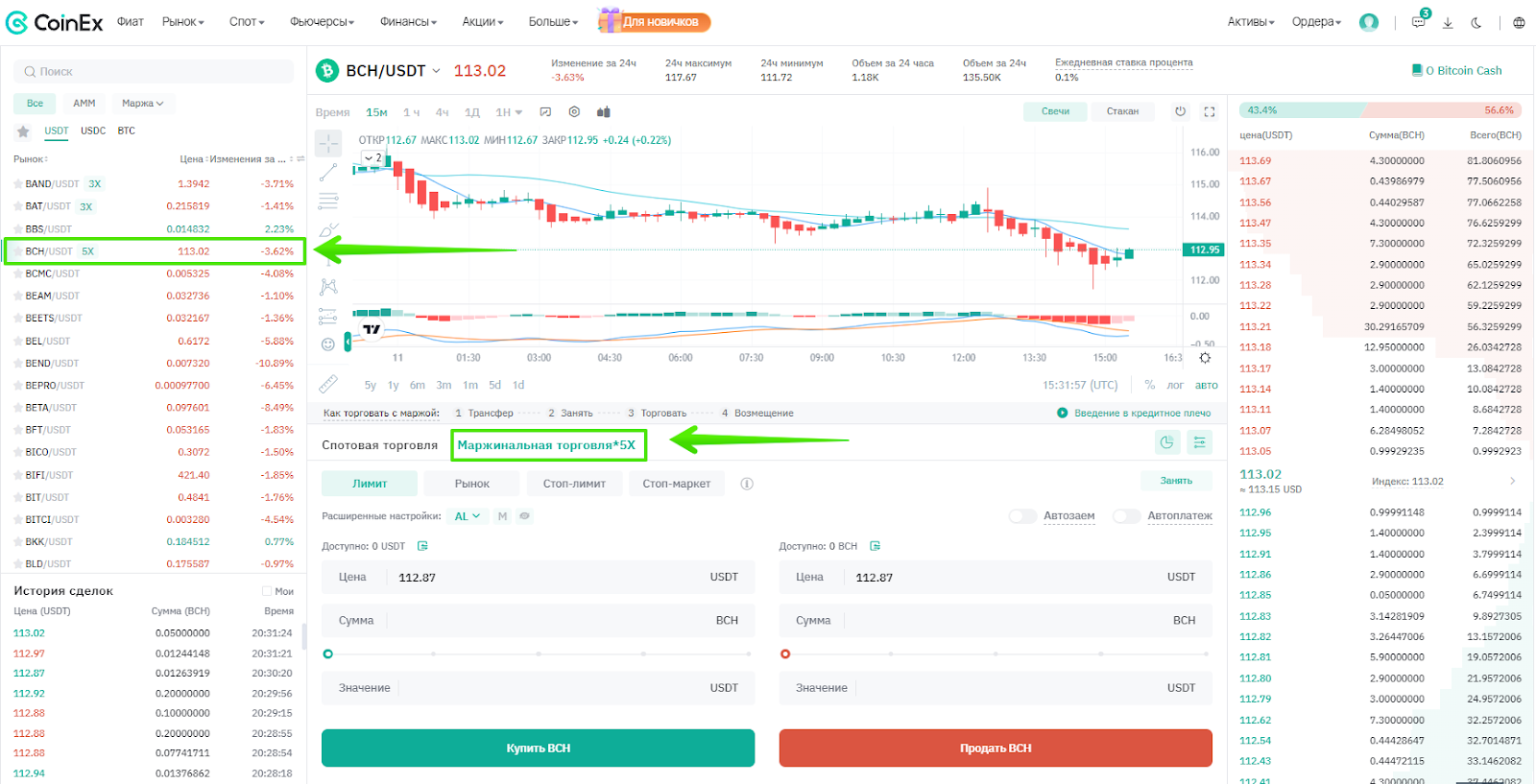
Task: Open the О Bitcoin Cash link
Action: (1457, 71)
